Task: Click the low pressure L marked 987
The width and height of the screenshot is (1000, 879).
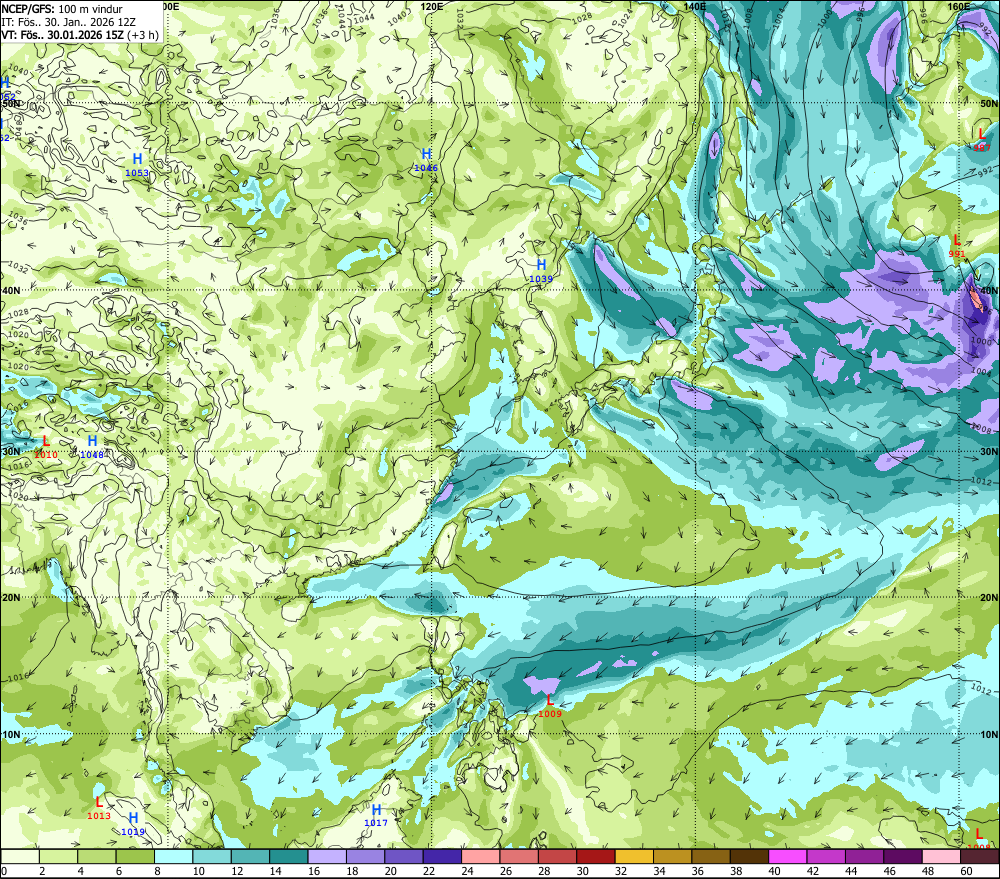Action: (x=982, y=134)
